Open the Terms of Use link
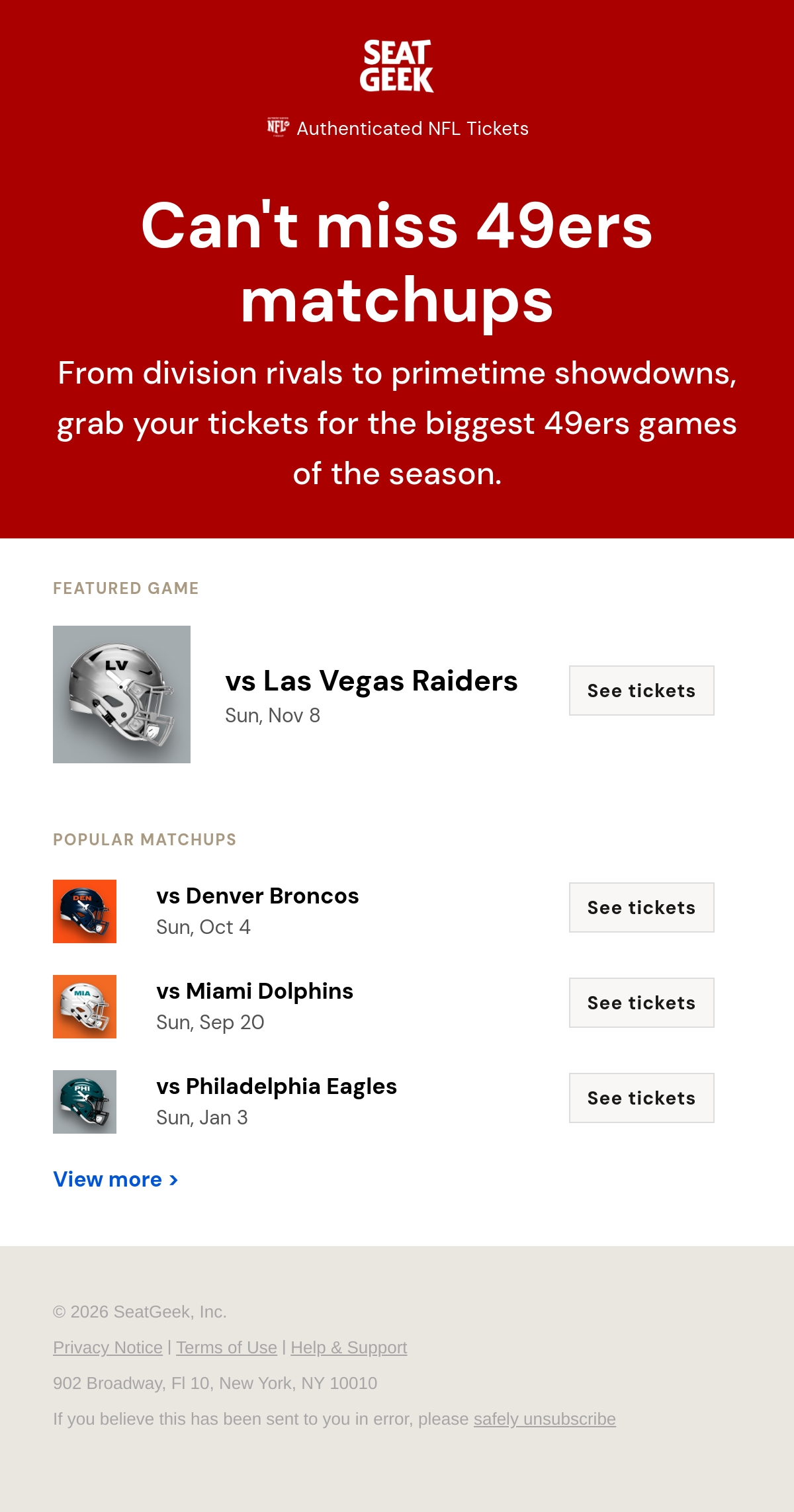The height and width of the screenshot is (1512, 794). click(x=226, y=1347)
